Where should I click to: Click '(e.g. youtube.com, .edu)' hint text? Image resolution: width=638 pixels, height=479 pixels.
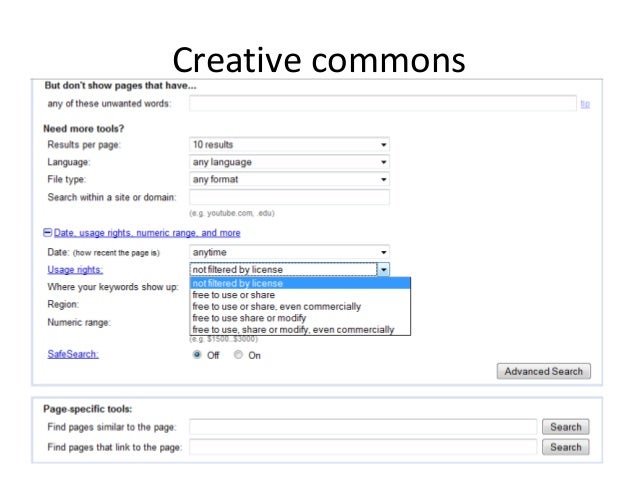pos(232,213)
